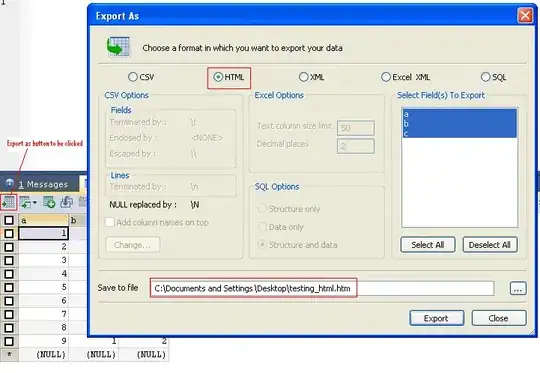The height and width of the screenshot is (373, 540).
Task: Click the Export button
Action: pyautogui.click(x=436, y=318)
